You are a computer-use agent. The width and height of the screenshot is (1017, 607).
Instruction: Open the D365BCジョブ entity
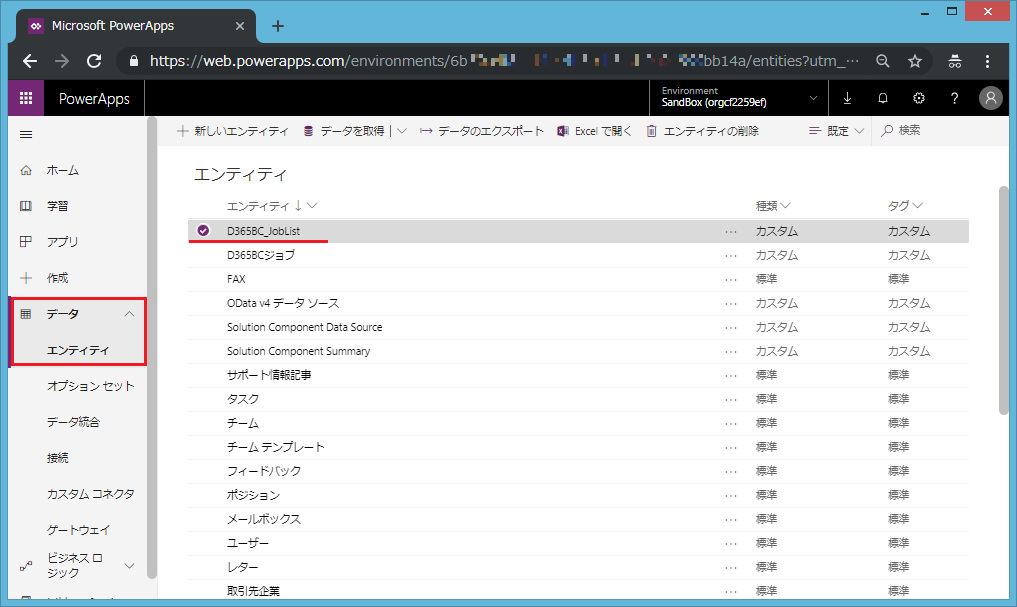click(x=261, y=256)
